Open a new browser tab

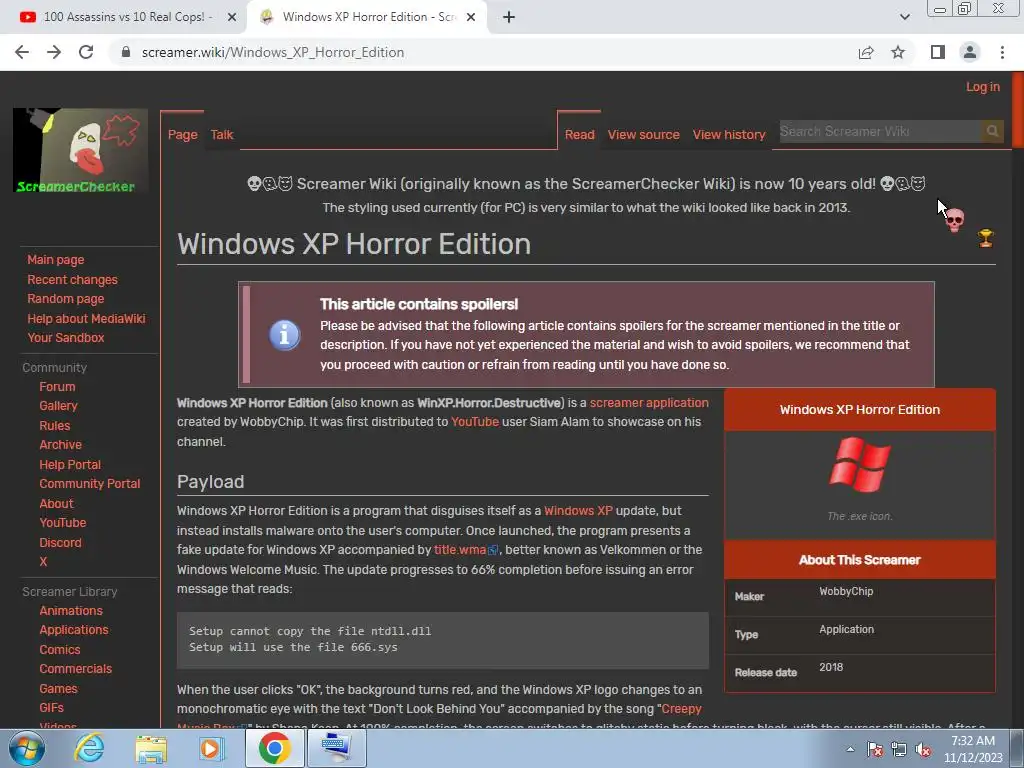[509, 17]
